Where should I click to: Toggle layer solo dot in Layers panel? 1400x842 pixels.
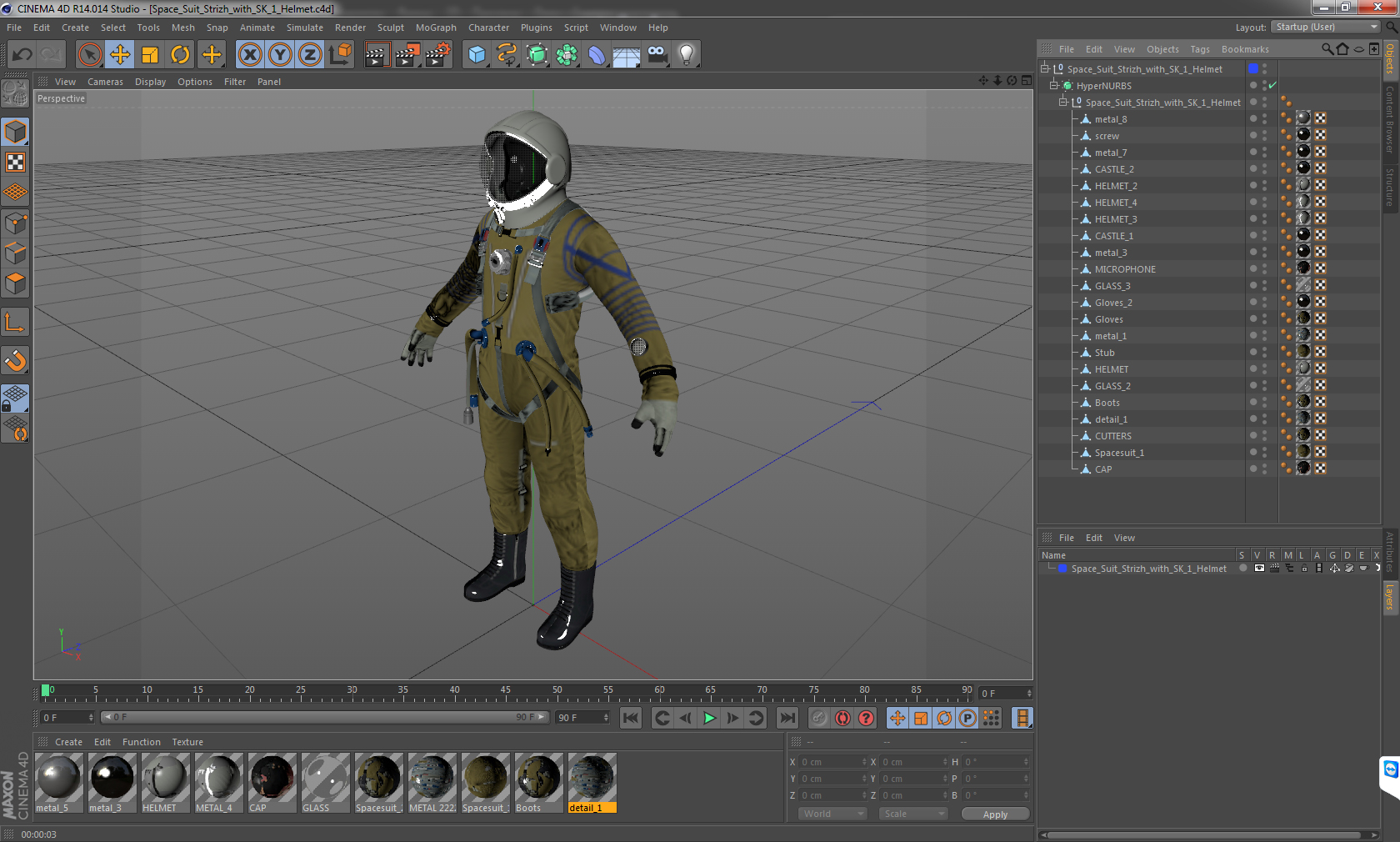click(1242, 568)
